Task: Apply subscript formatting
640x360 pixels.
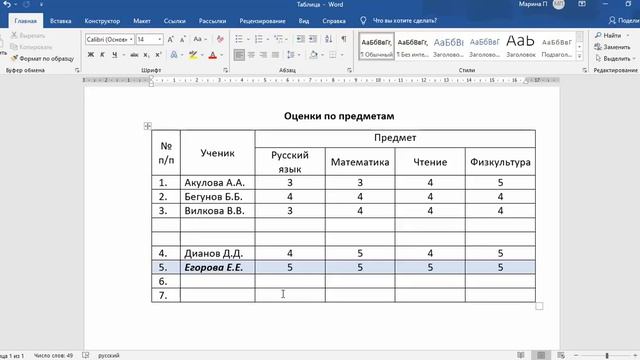Action: (147, 55)
